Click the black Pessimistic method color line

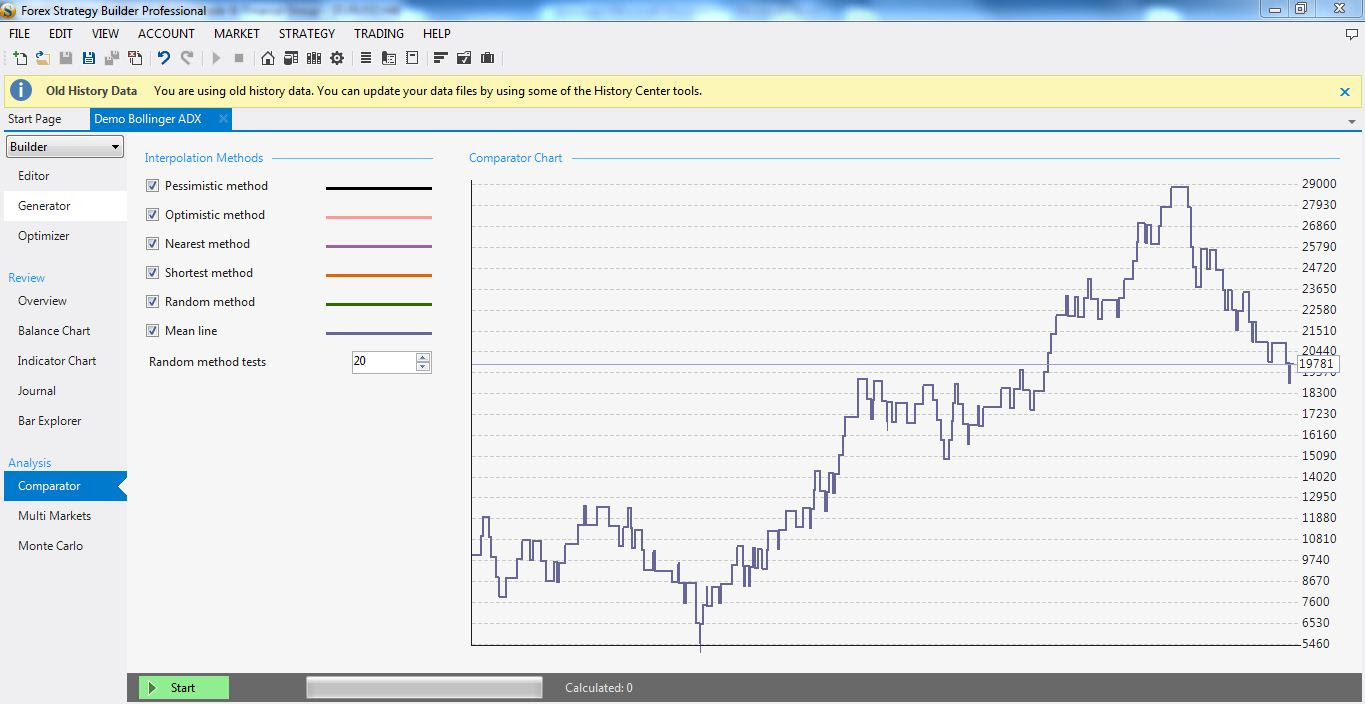point(379,188)
